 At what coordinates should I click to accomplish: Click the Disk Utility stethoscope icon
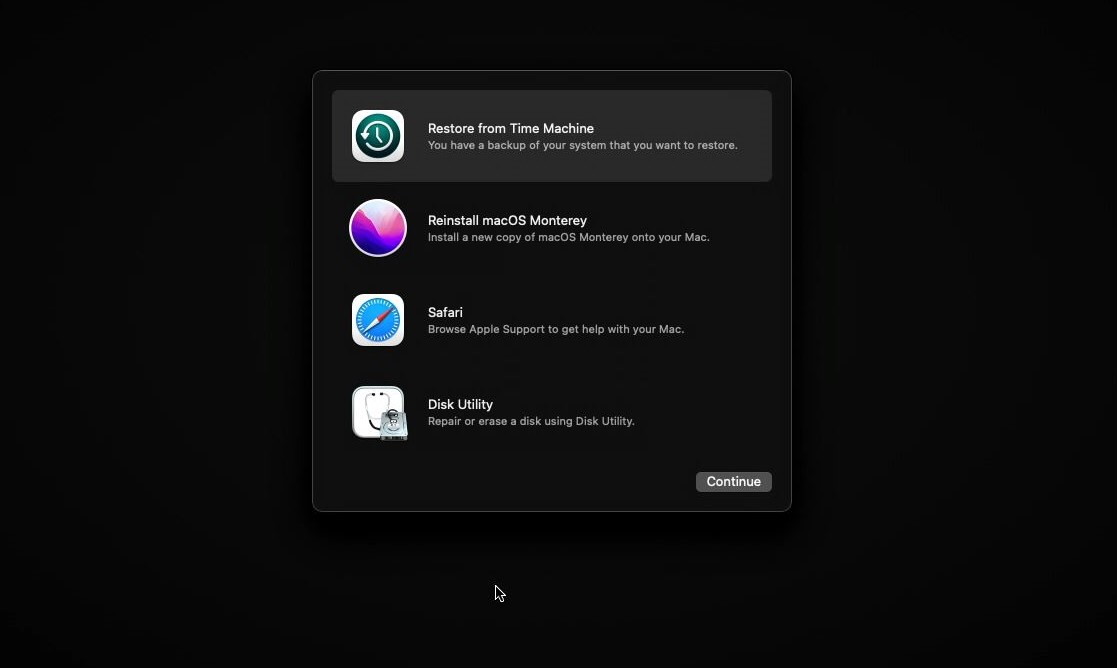coord(376,410)
